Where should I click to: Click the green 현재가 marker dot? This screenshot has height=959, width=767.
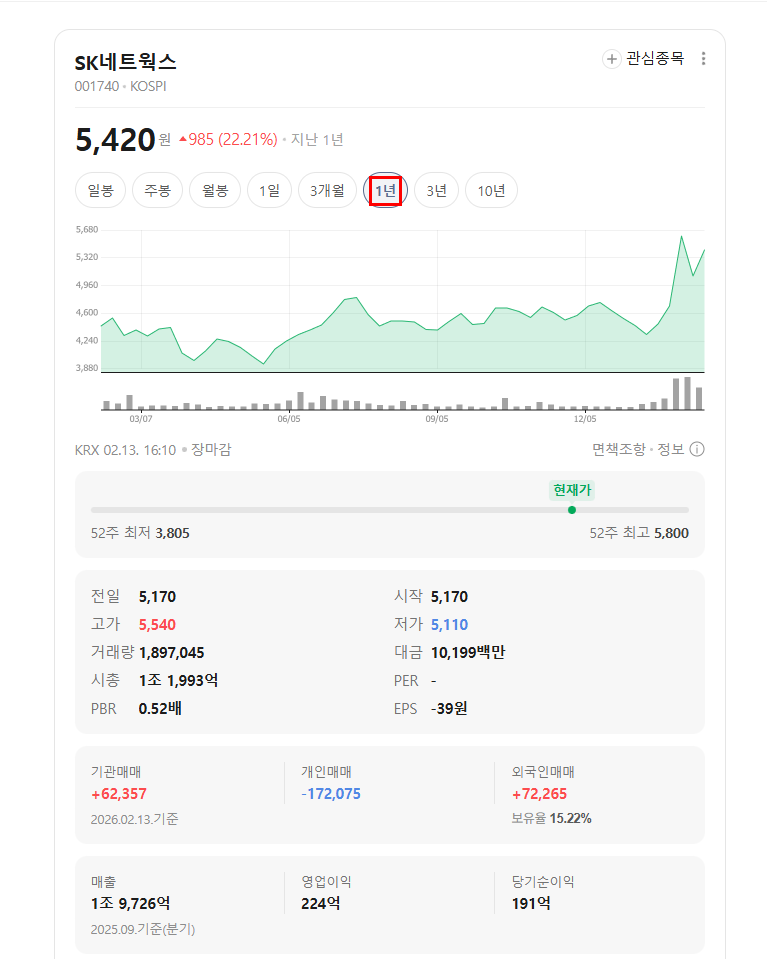click(572, 510)
